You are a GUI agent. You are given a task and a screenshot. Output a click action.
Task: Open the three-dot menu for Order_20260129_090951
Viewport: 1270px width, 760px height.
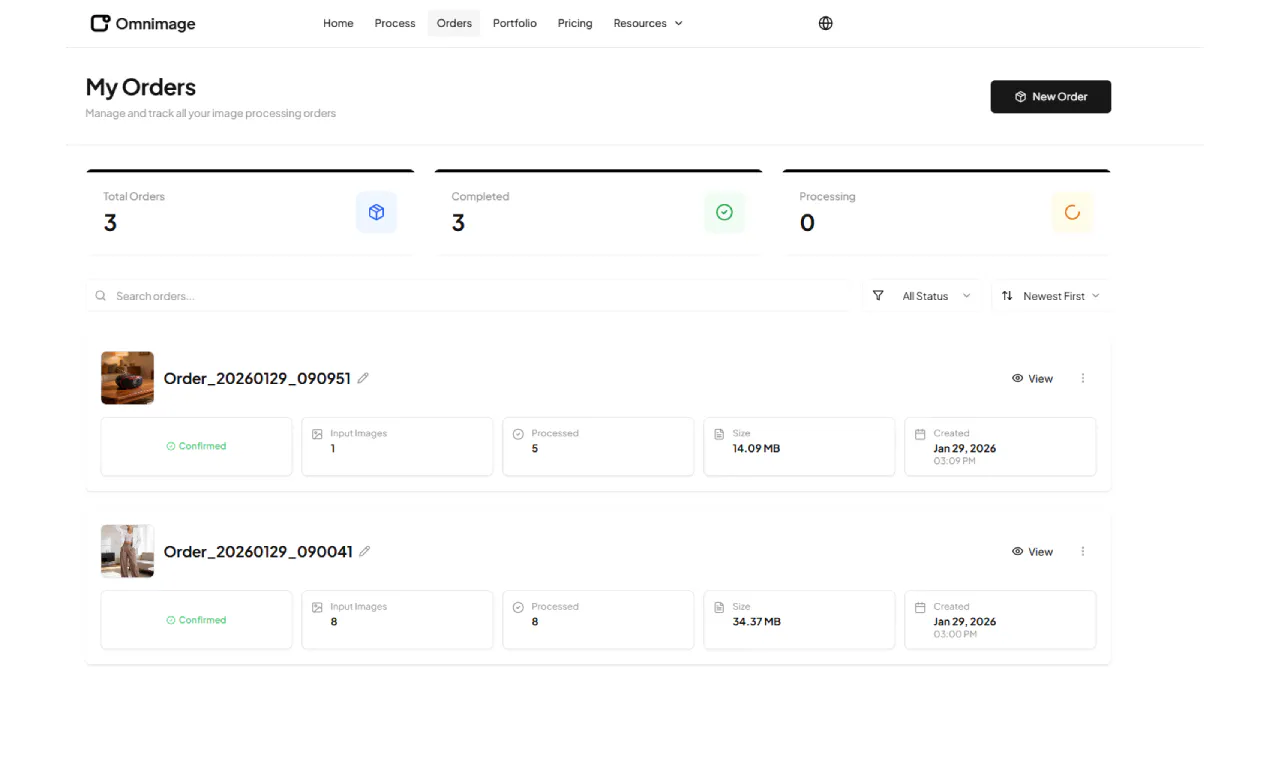[x=1083, y=378]
